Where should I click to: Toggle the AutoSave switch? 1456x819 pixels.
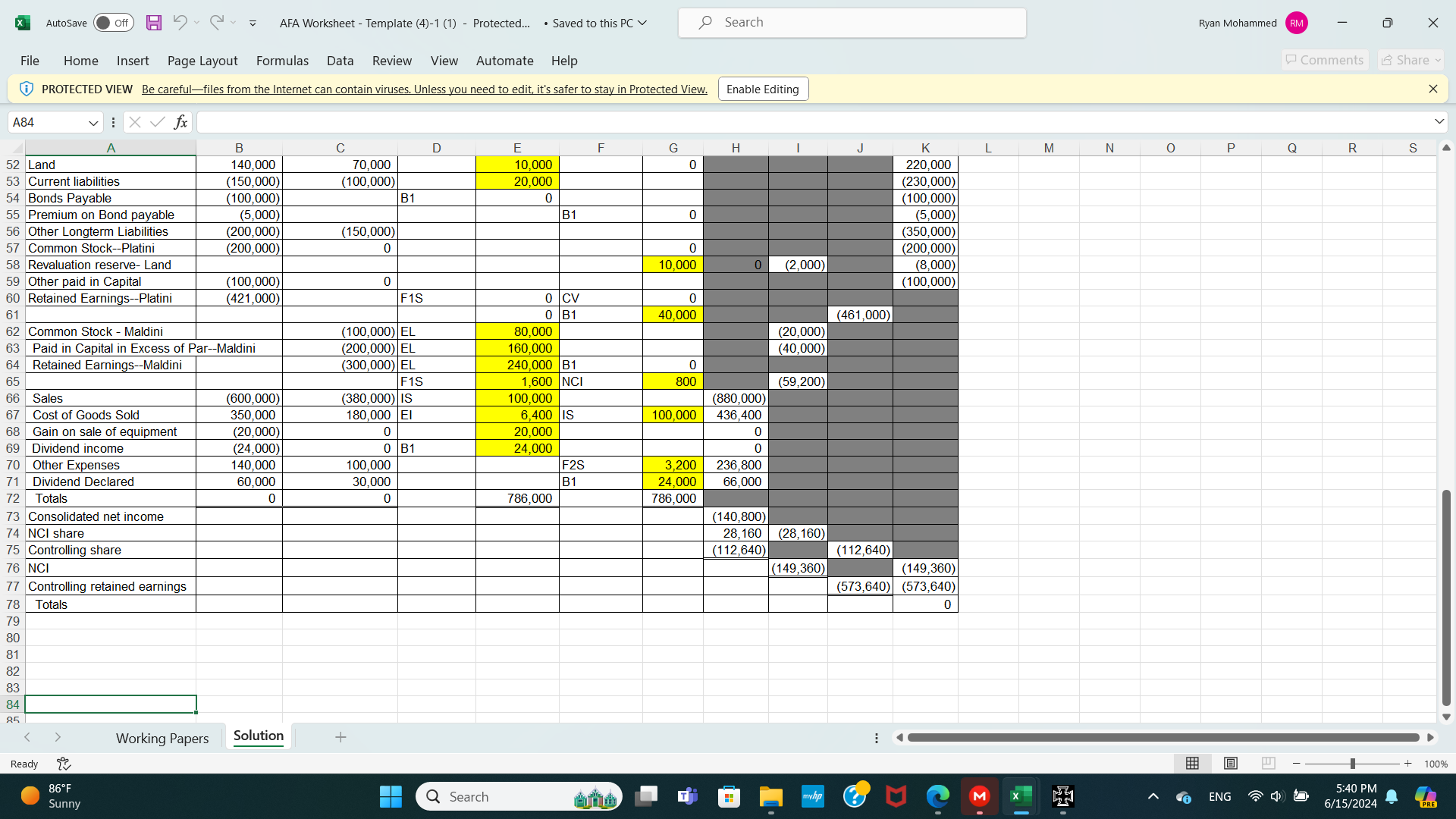click(114, 23)
